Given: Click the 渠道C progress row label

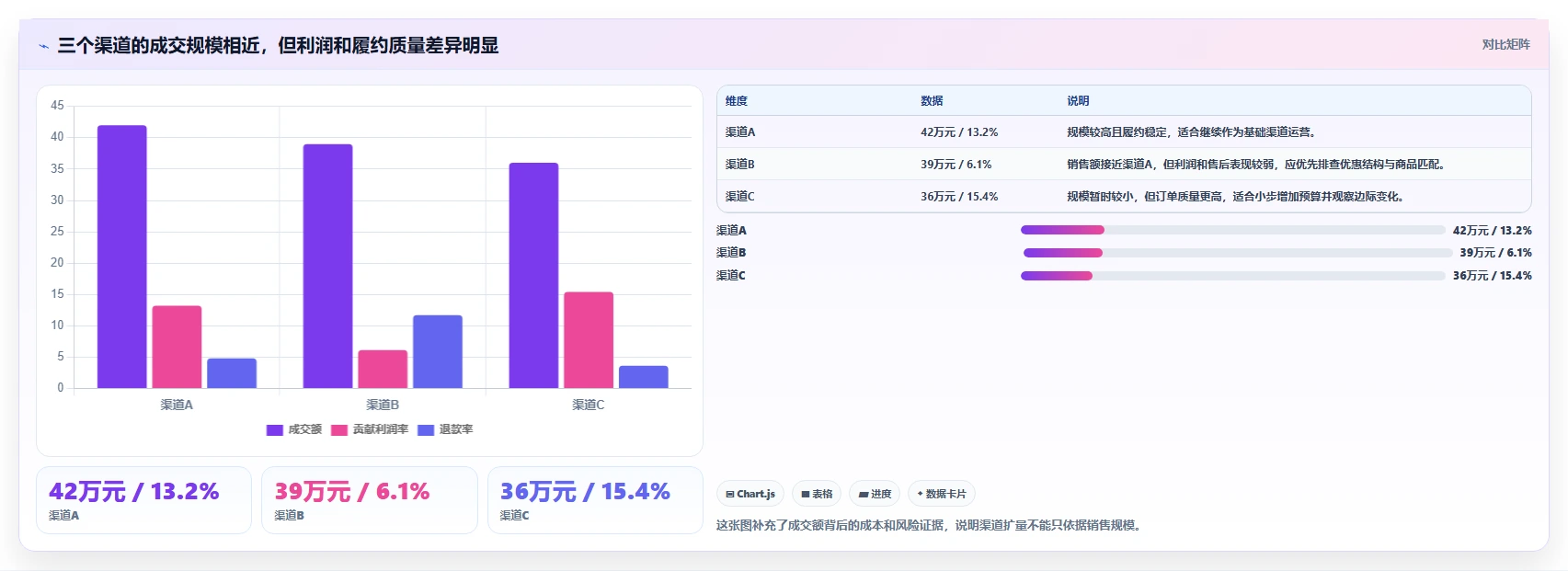Looking at the screenshot, I should click(731, 276).
